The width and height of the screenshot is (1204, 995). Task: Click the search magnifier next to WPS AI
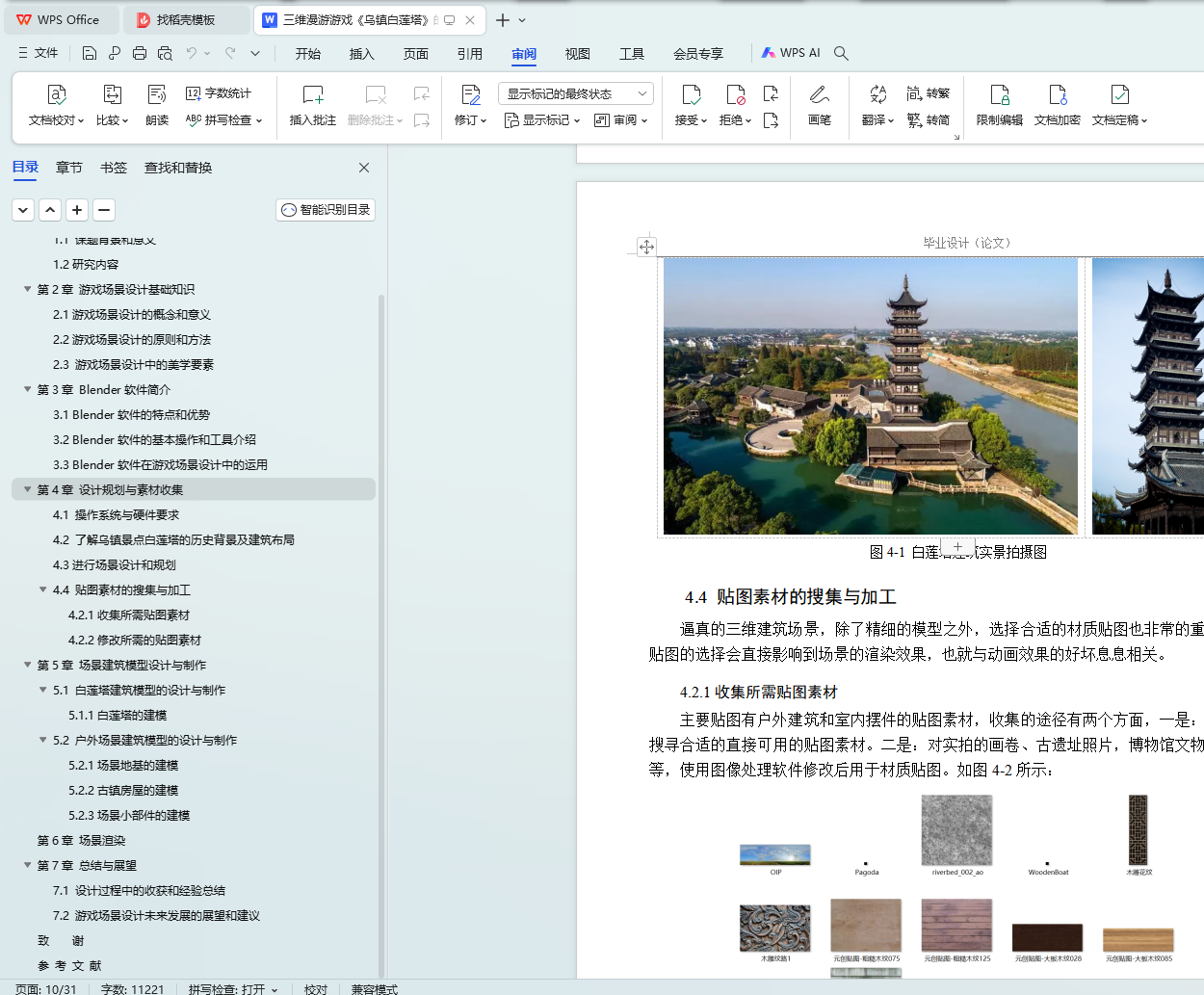(841, 53)
